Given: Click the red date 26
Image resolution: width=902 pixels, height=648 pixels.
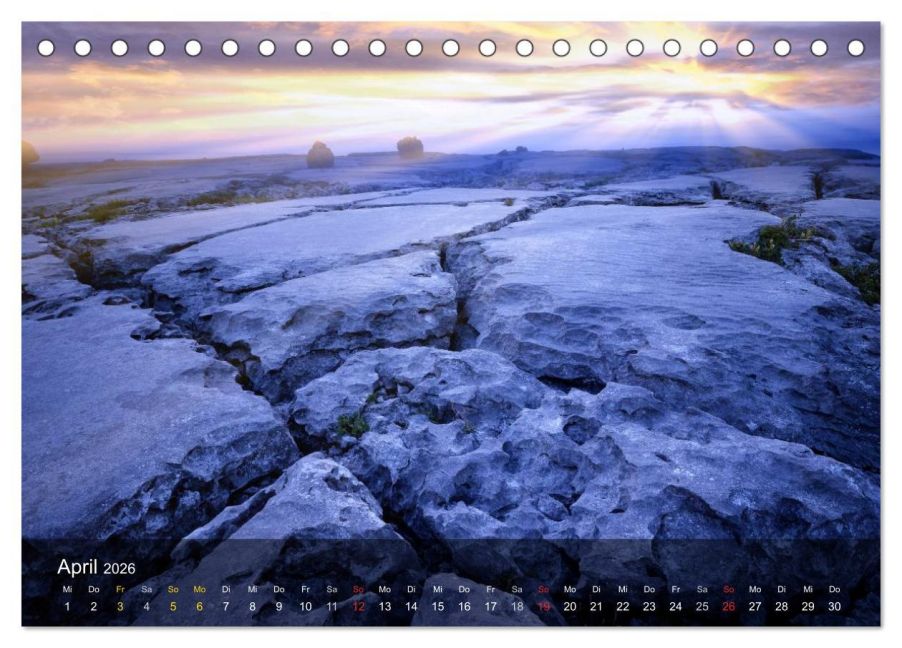Looking at the screenshot, I should click(x=729, y=606).
